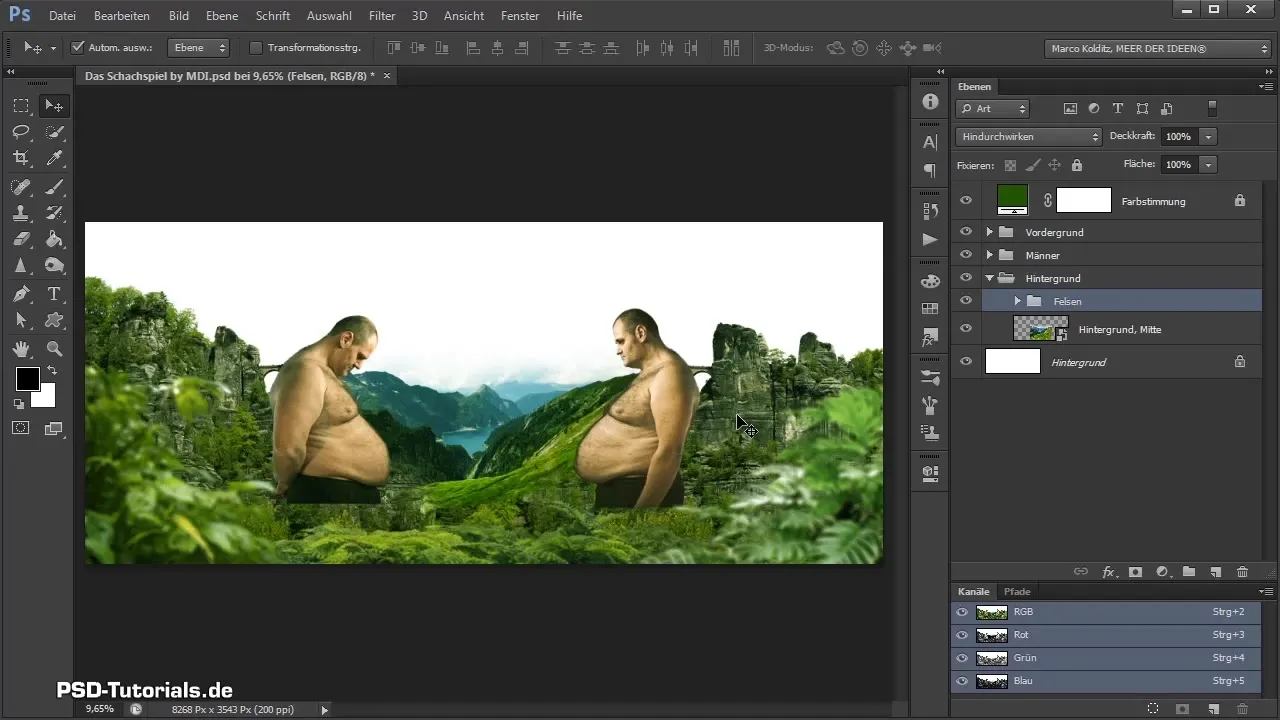Viewport: 1280px width, 720px height.
Task: Open the workspace dropdown Marco Kolditz
Action: coord(1157,47)
